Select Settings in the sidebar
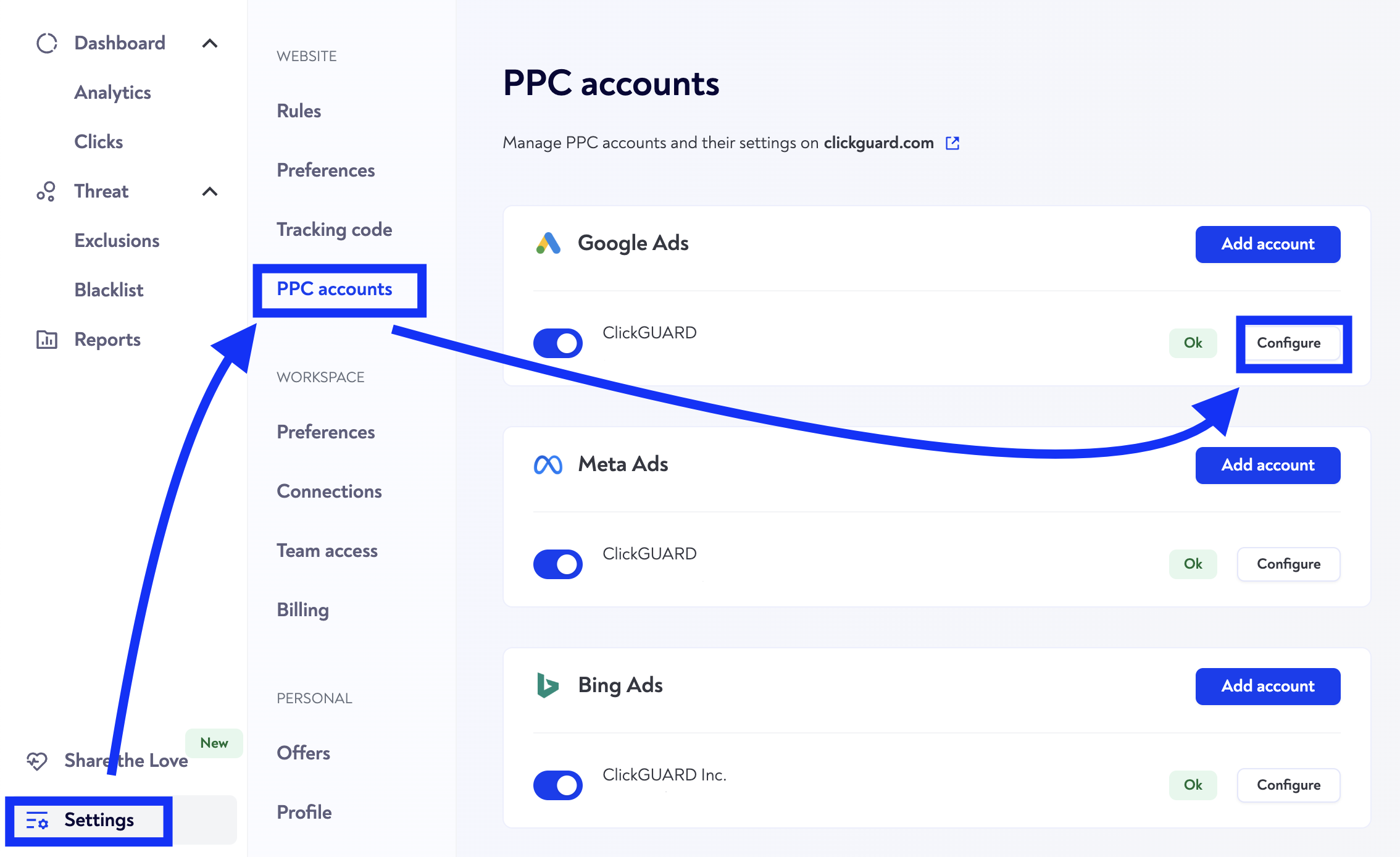This screenshot has height=857, width=1400. coord(121,820)
